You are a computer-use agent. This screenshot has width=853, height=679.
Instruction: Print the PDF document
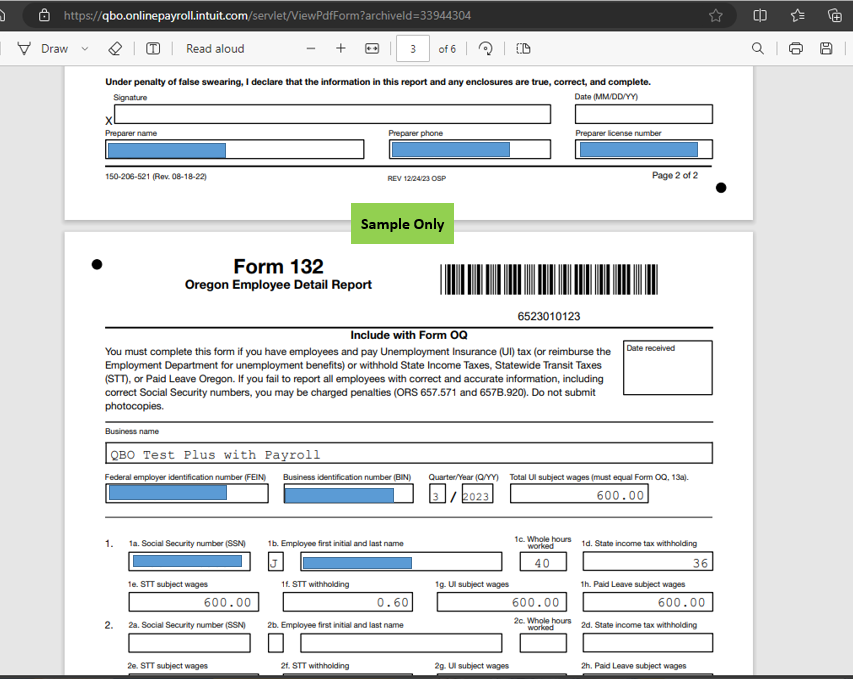click(795, 48)
